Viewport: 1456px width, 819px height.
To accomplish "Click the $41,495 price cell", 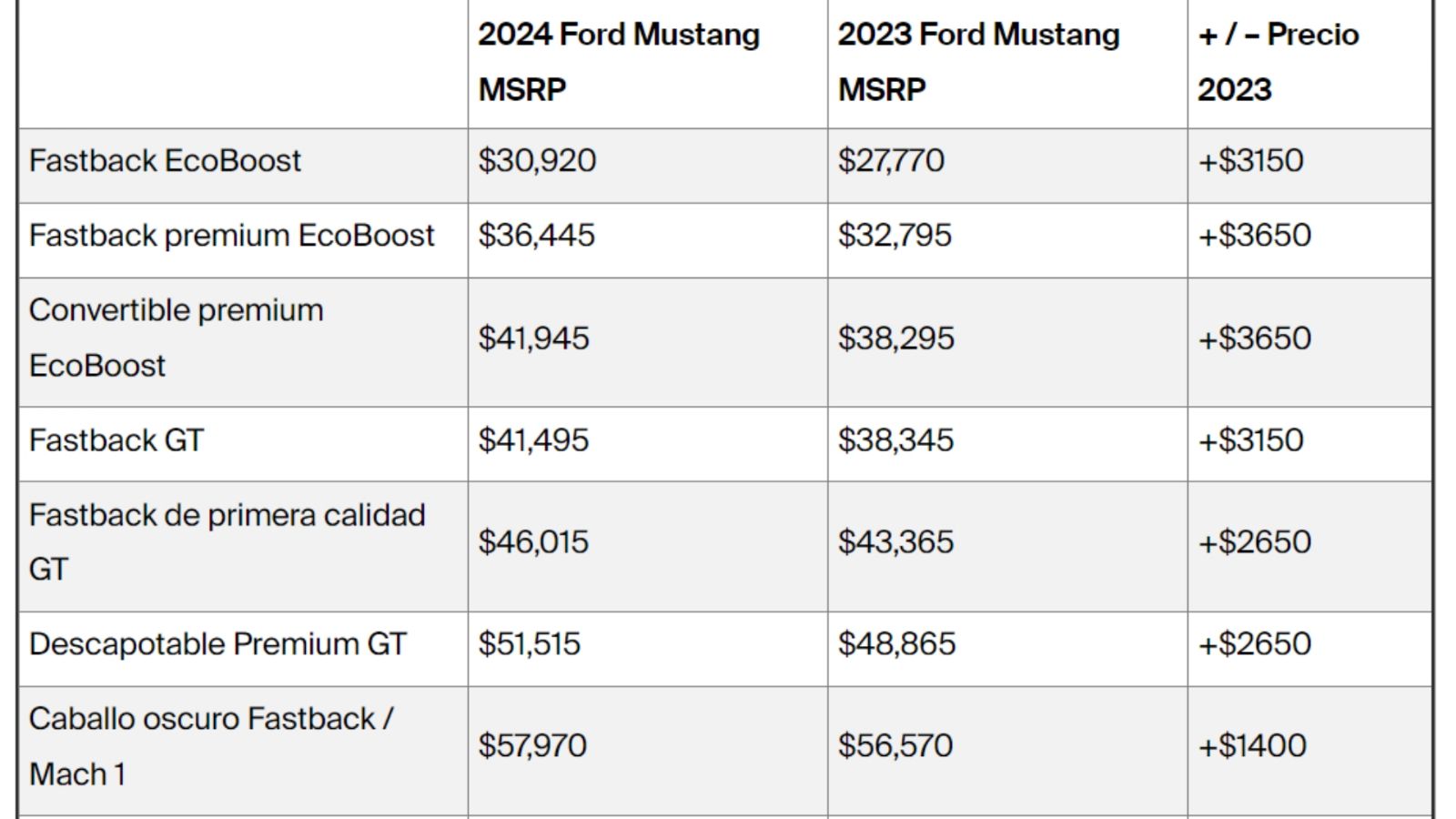I will click(533, 440).
